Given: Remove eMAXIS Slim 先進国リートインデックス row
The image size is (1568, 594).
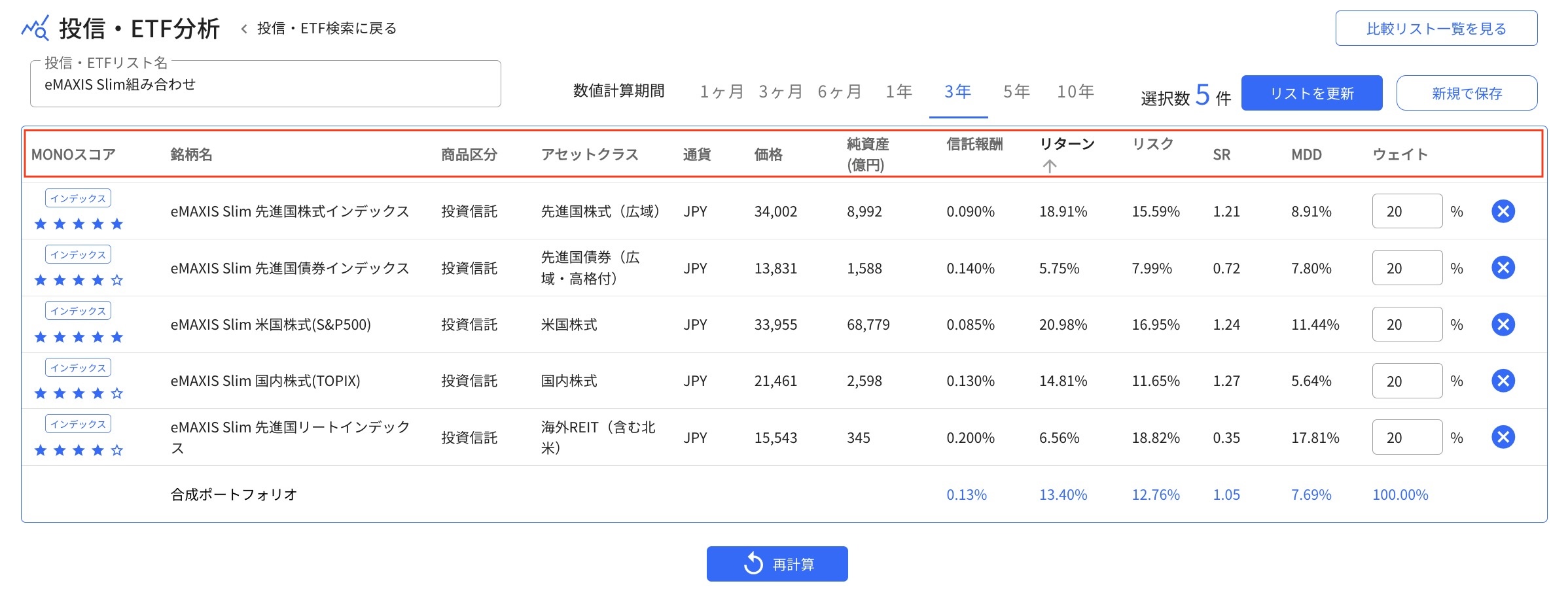Looking at the screenshot, I should click(1503, 437).
